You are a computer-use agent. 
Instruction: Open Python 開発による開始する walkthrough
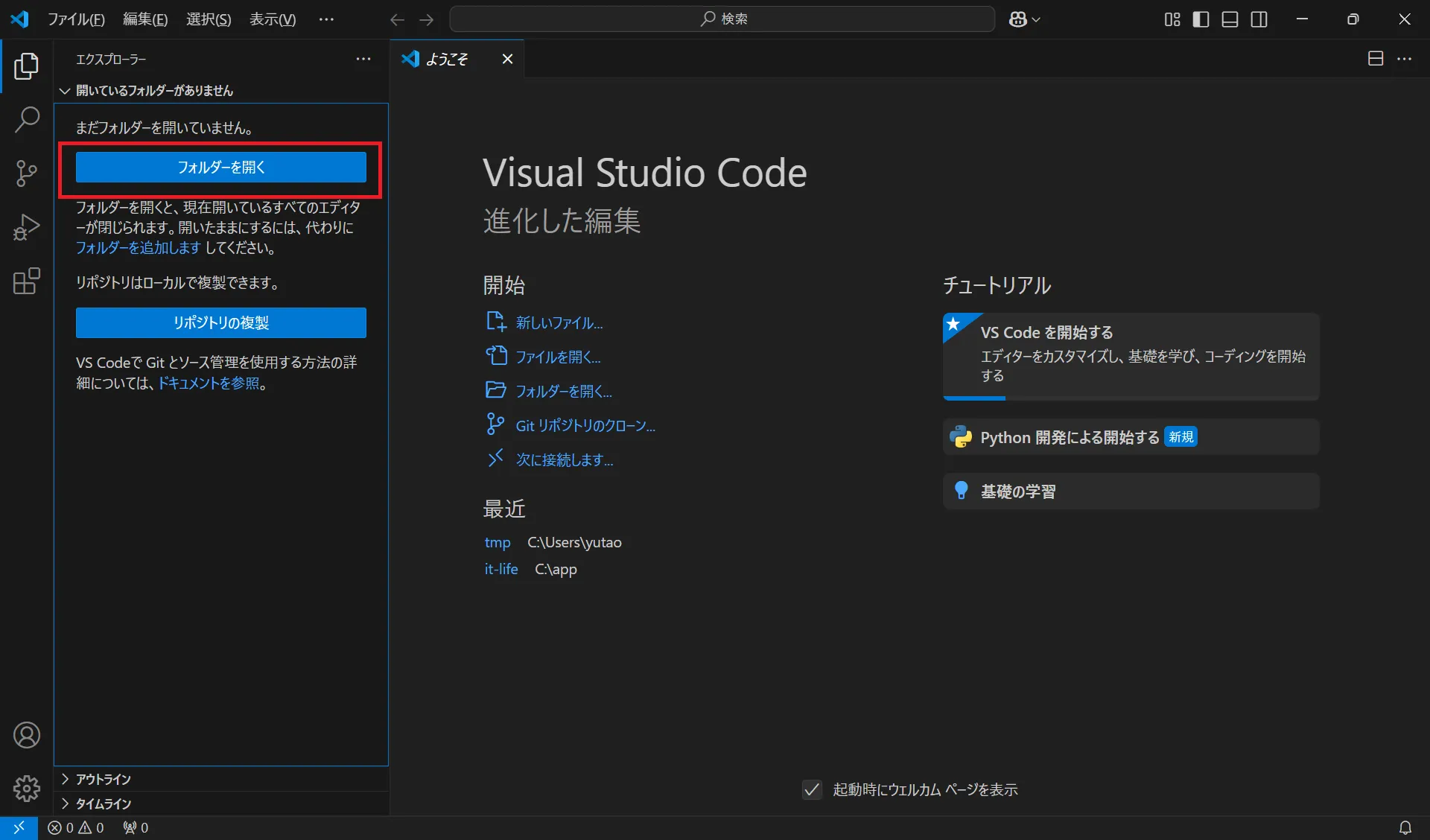click(x=1131, y=437)
